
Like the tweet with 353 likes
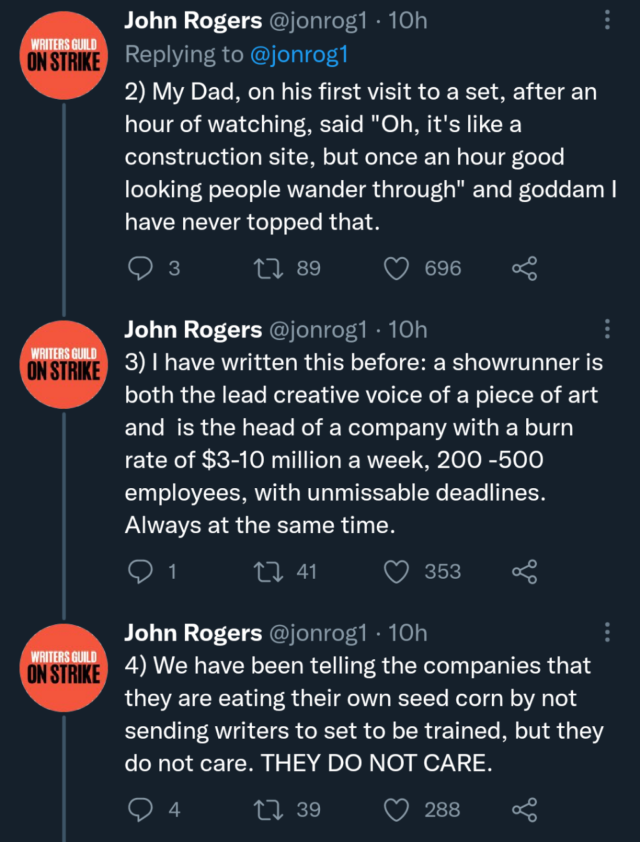click(x=398, y=571)
